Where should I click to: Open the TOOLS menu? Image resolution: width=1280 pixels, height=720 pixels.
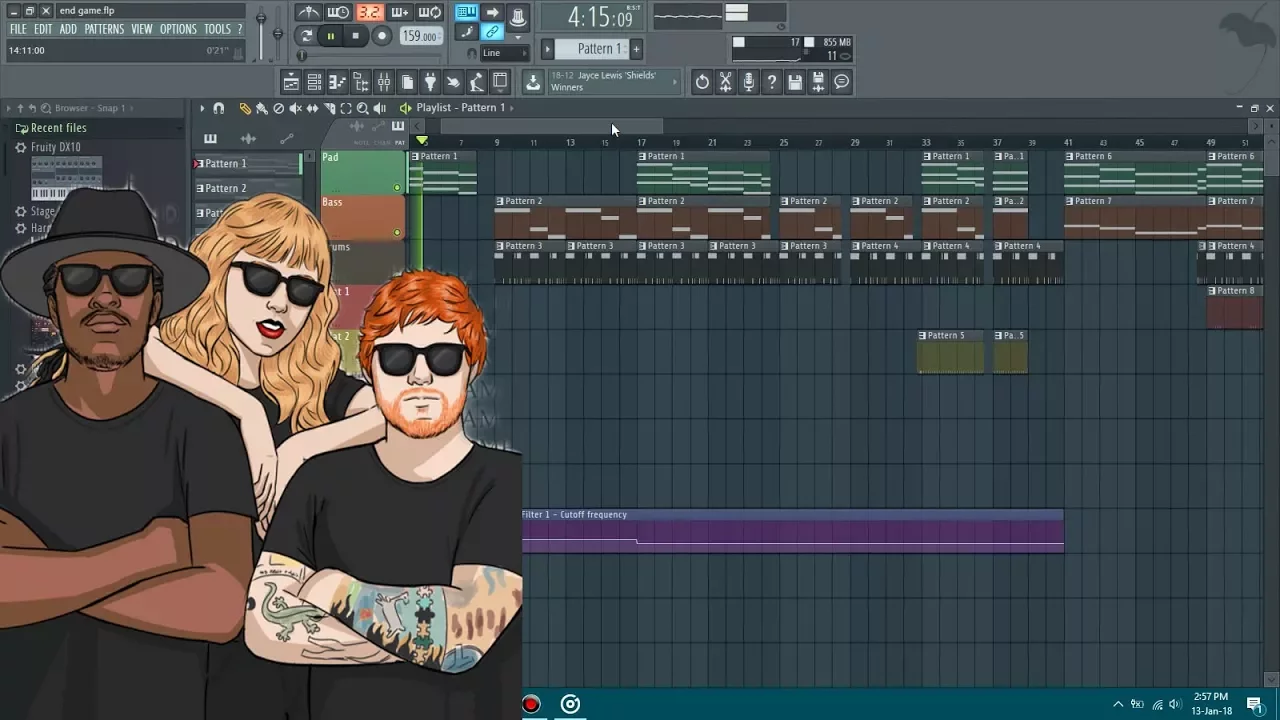pos(217,30)
